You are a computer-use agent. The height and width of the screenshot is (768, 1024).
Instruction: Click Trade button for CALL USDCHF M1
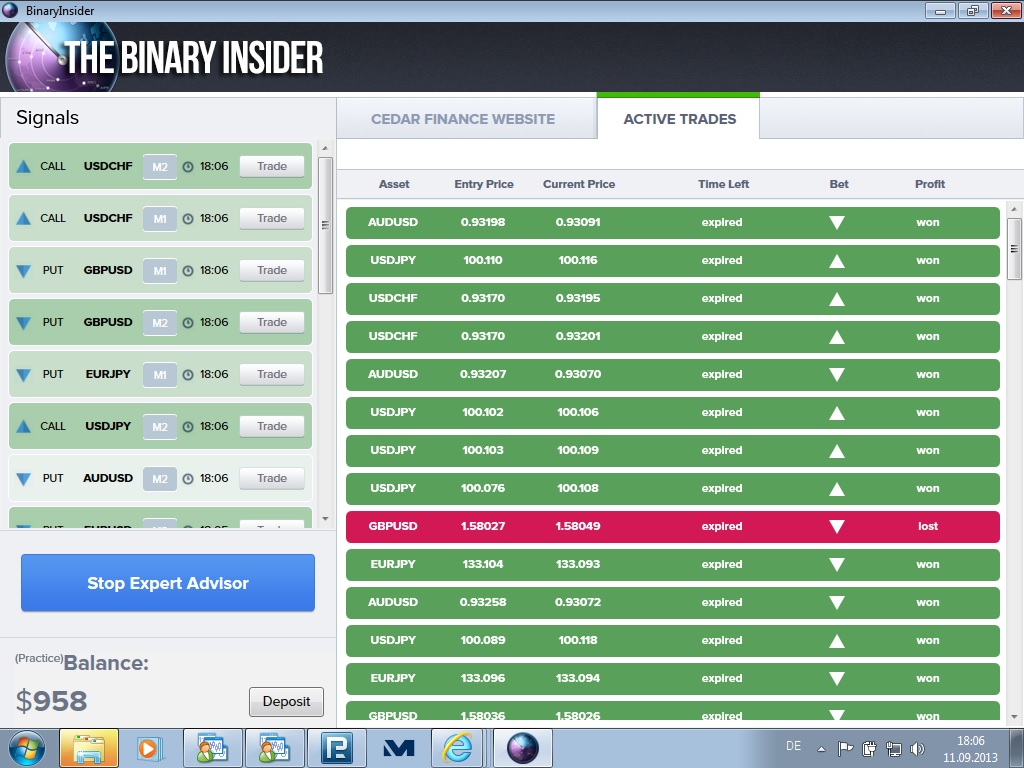[272, 219]
